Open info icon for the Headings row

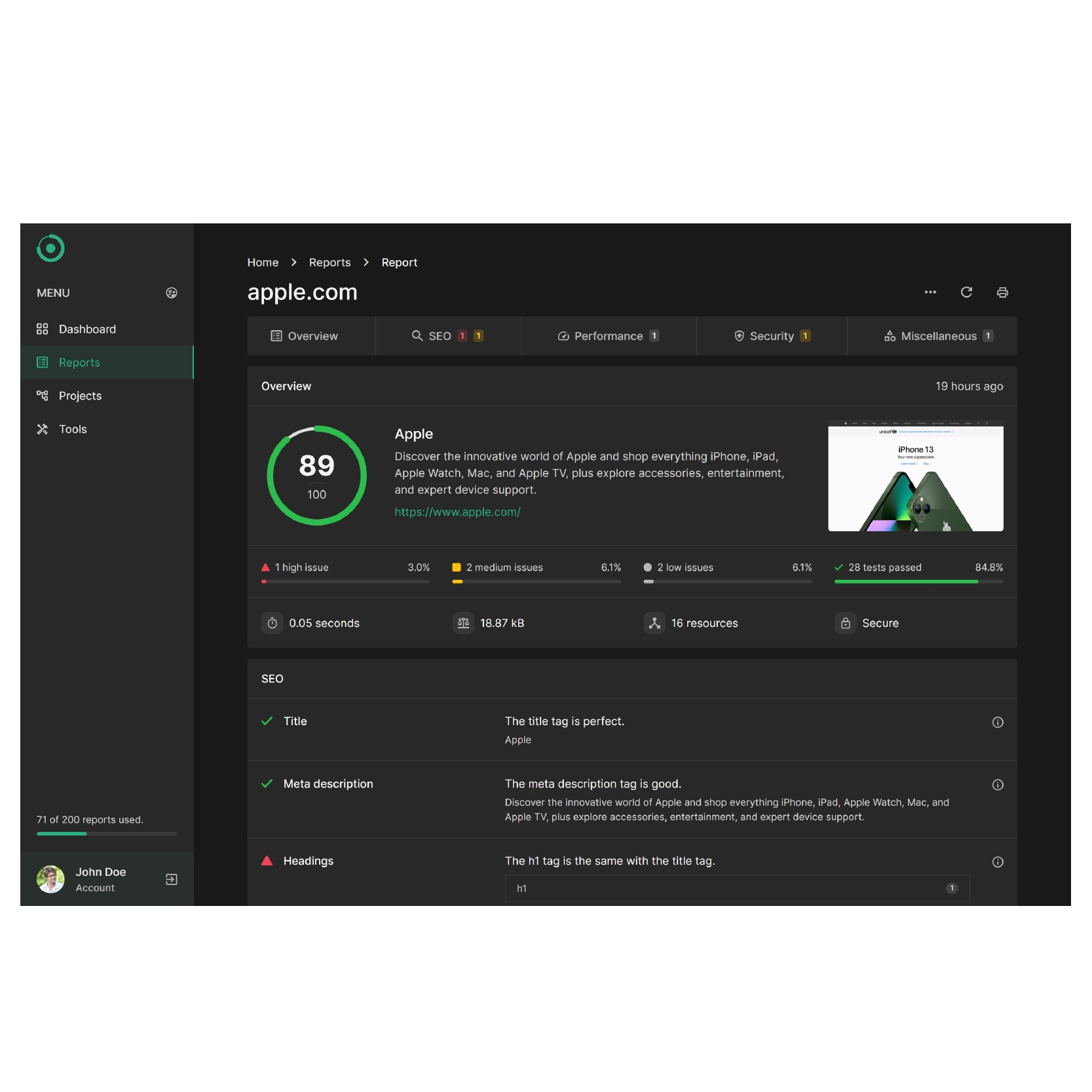[998, 862]
